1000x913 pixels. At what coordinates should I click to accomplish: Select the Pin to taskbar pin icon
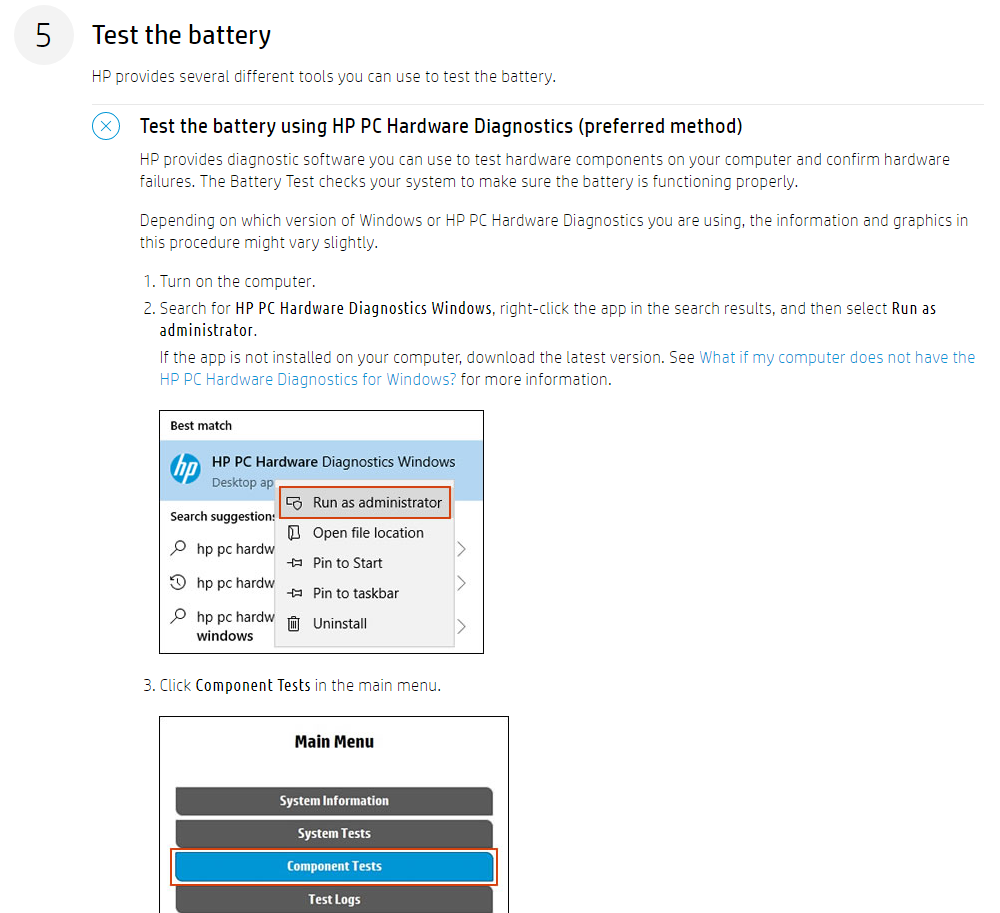[x=294, y=593]
